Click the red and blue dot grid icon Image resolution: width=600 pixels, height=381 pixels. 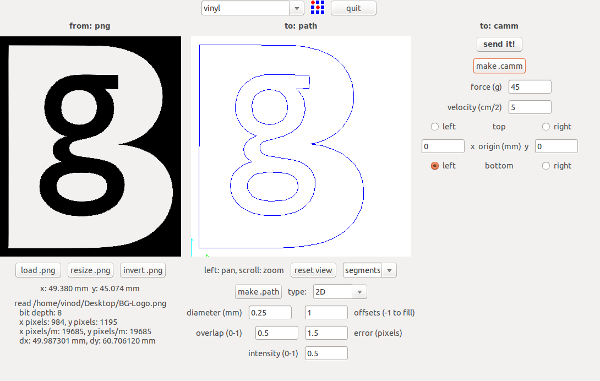(x=317, y=8)
